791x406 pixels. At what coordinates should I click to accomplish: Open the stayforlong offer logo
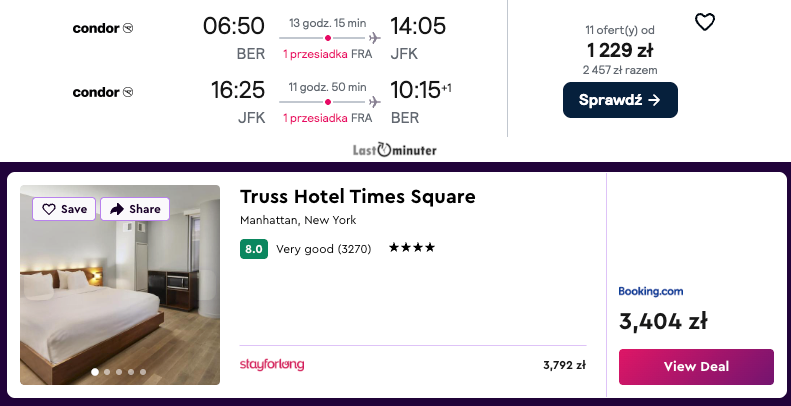pos(272,364)
